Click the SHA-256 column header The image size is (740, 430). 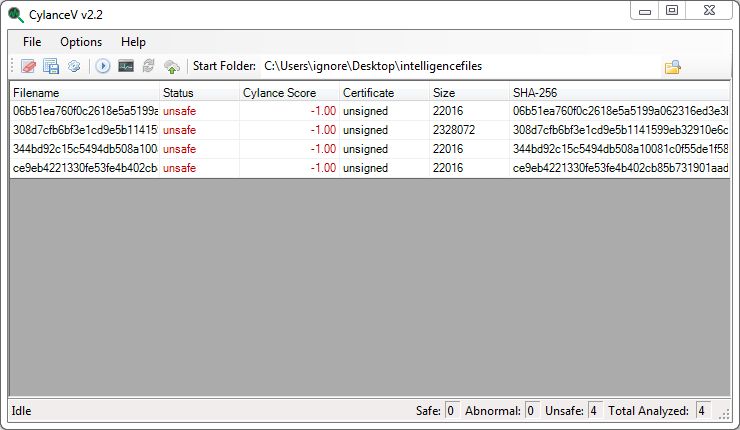618,93
